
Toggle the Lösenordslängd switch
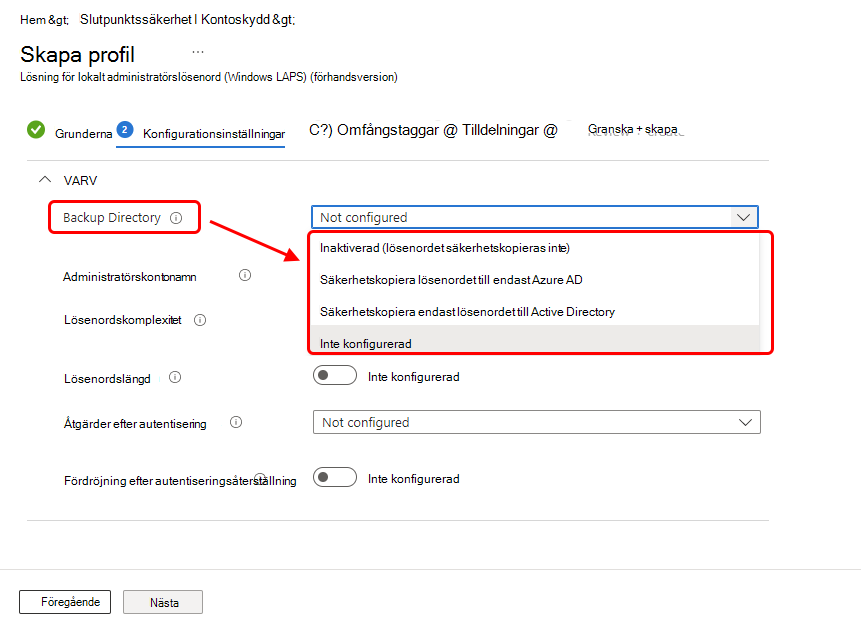(x=335, y=375)
